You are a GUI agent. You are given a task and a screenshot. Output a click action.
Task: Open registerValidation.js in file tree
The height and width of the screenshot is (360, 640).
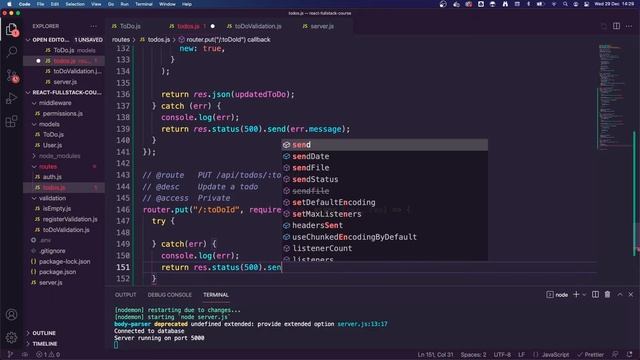click(x=70, y=219)
